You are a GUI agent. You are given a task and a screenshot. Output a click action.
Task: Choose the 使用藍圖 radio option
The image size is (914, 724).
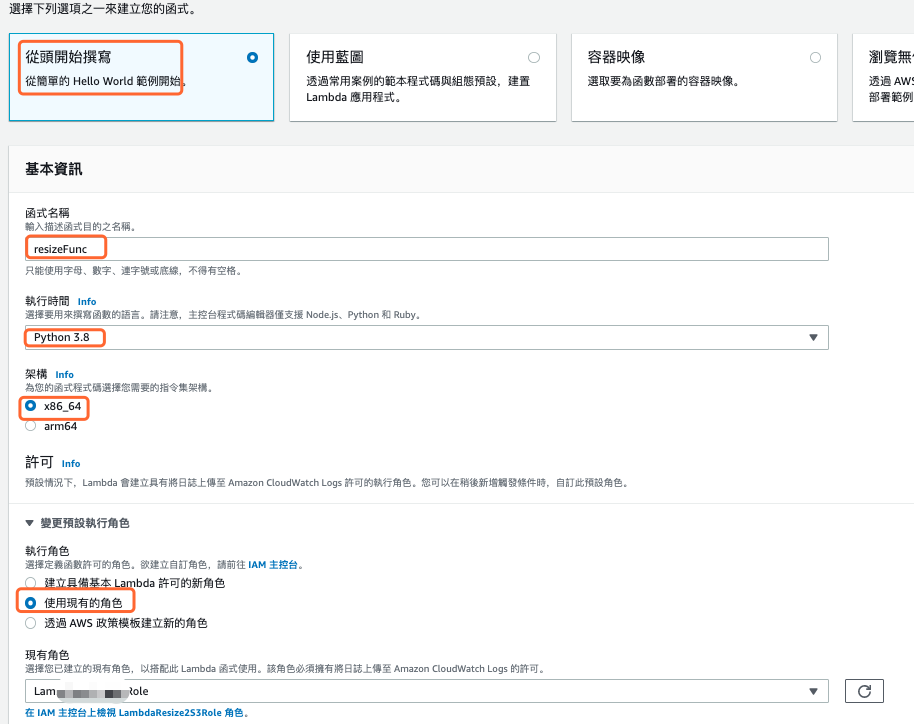(534, 58)
